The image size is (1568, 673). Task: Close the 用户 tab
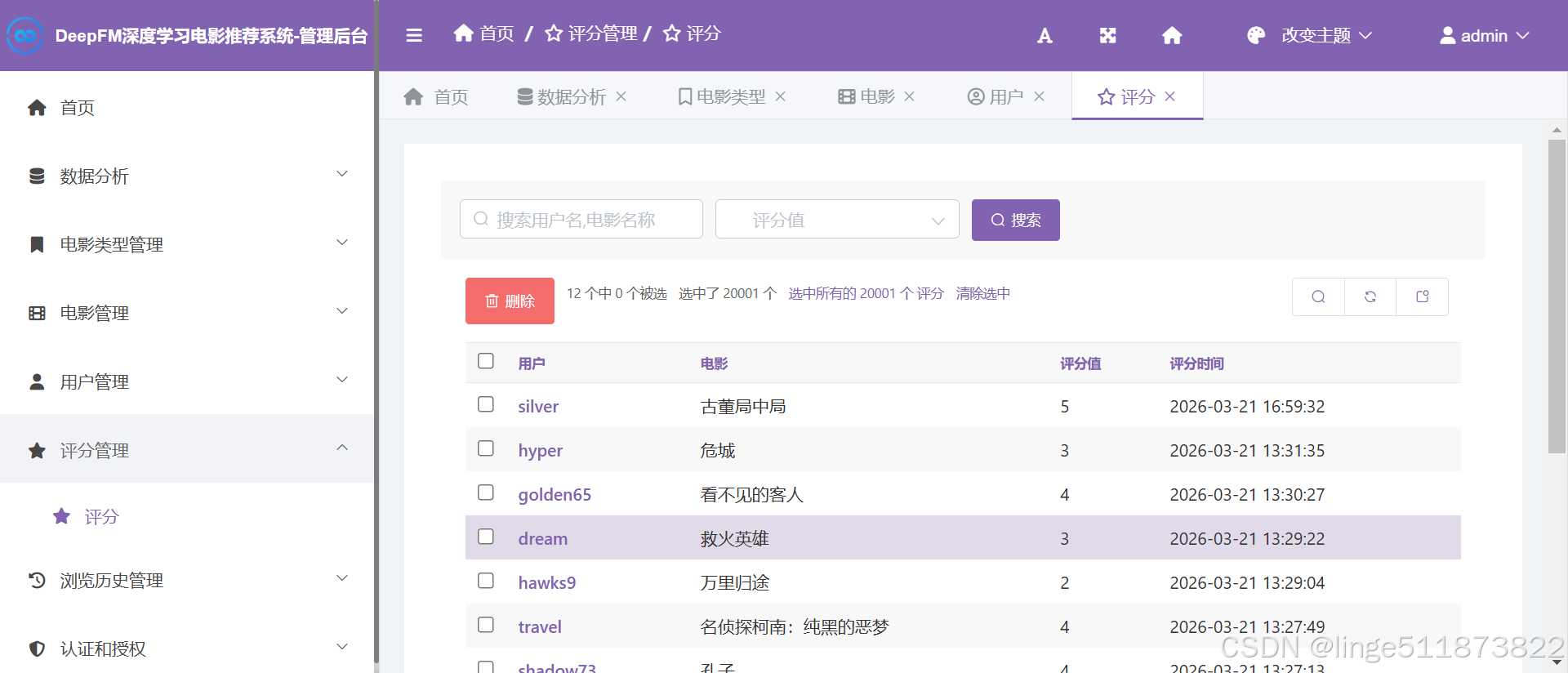(x=1039, y=96)
